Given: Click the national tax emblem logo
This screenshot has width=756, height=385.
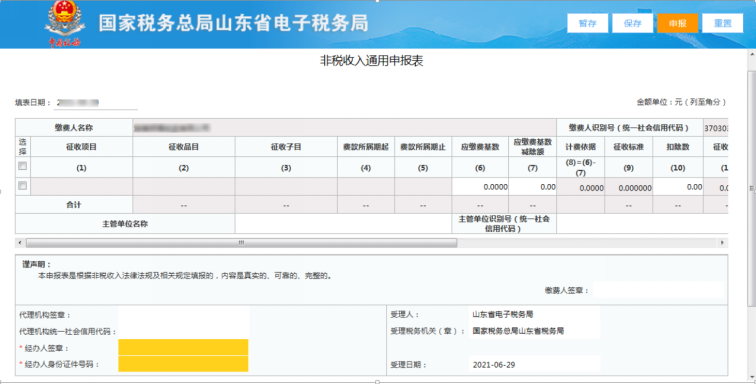Looking at the screenshot, I should pyautogui.click(x=65, y=23).
